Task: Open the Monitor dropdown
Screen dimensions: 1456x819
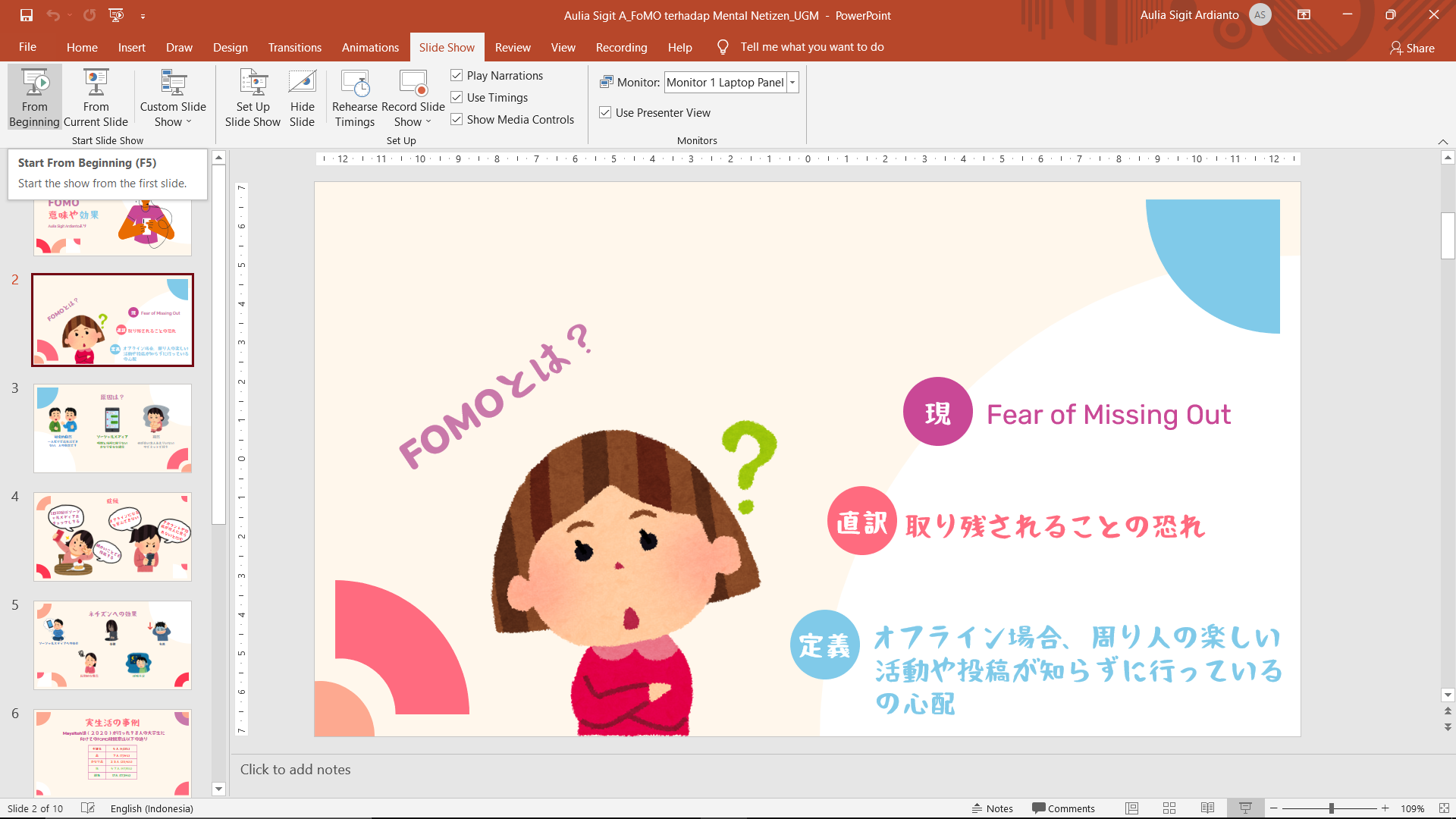Action: point(792,82)
